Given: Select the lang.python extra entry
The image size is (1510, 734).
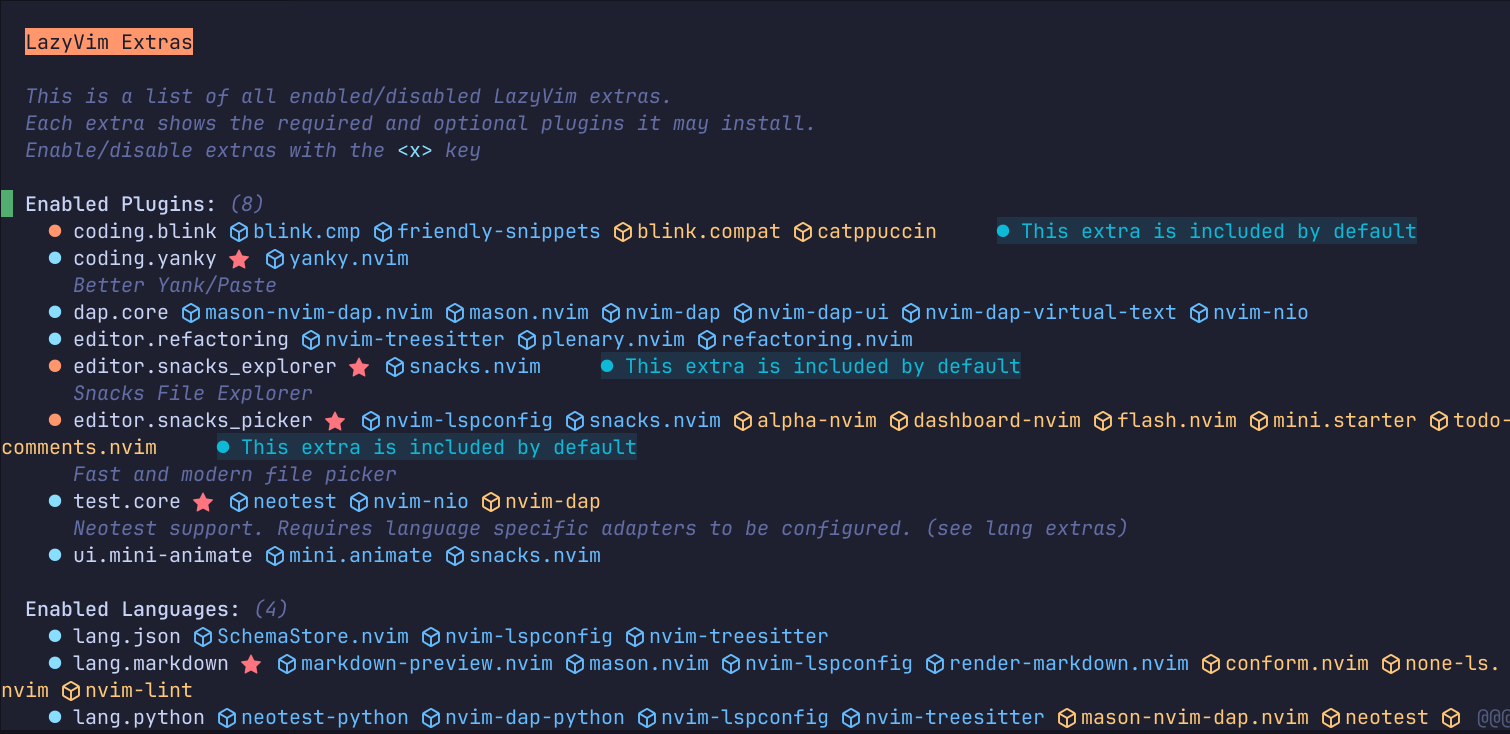Looking at the screenshot, I should (139, 717).
